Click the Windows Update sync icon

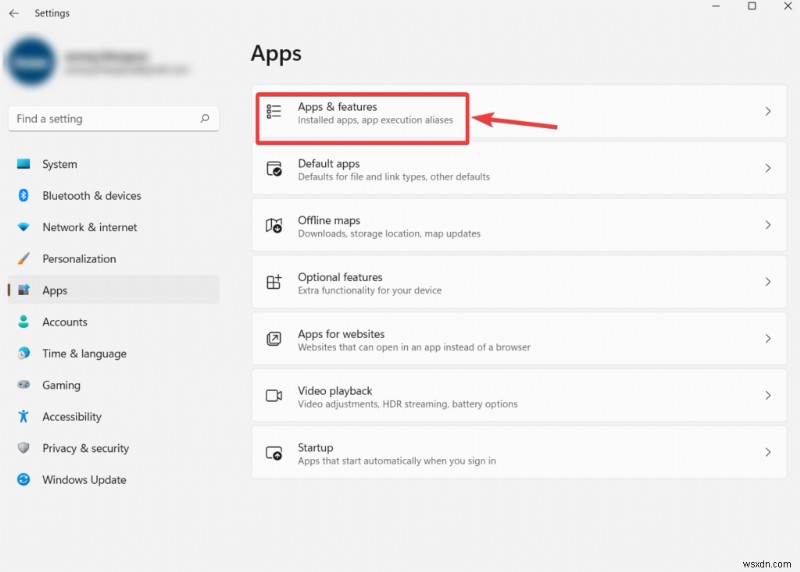pos(23,480)
